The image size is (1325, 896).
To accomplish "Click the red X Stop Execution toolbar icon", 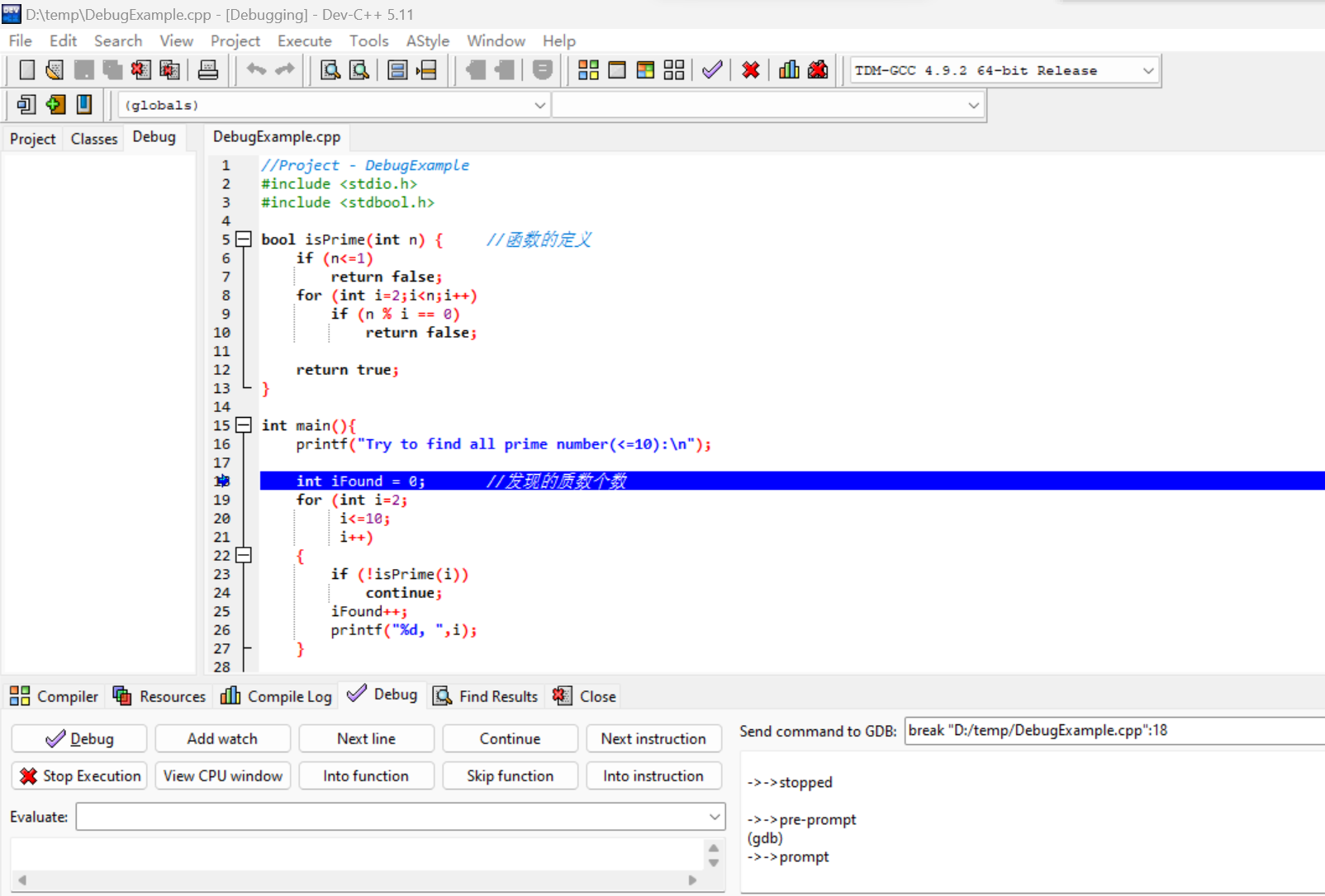I will 751,70.
